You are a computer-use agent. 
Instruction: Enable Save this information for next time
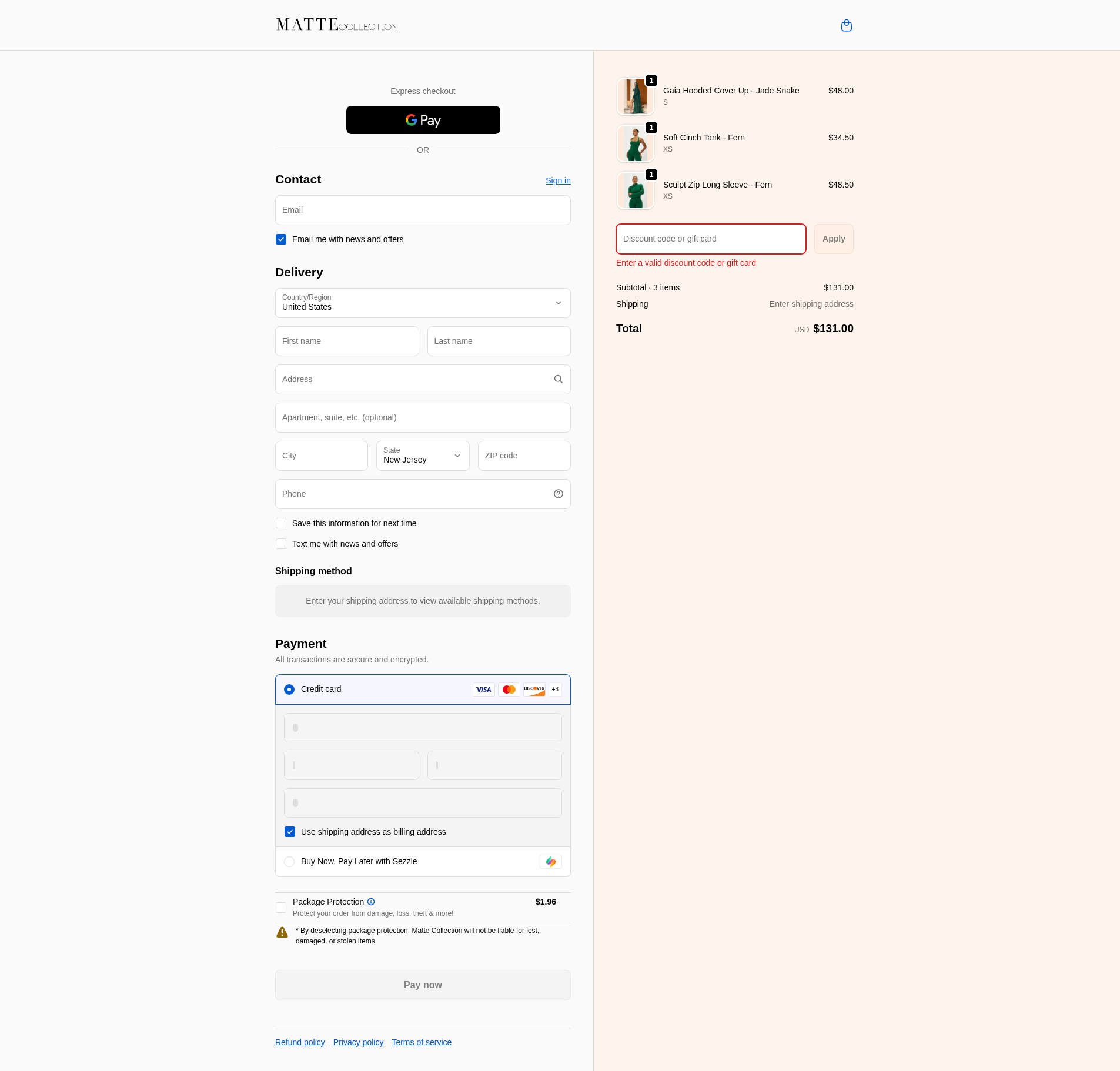point(281,523)
